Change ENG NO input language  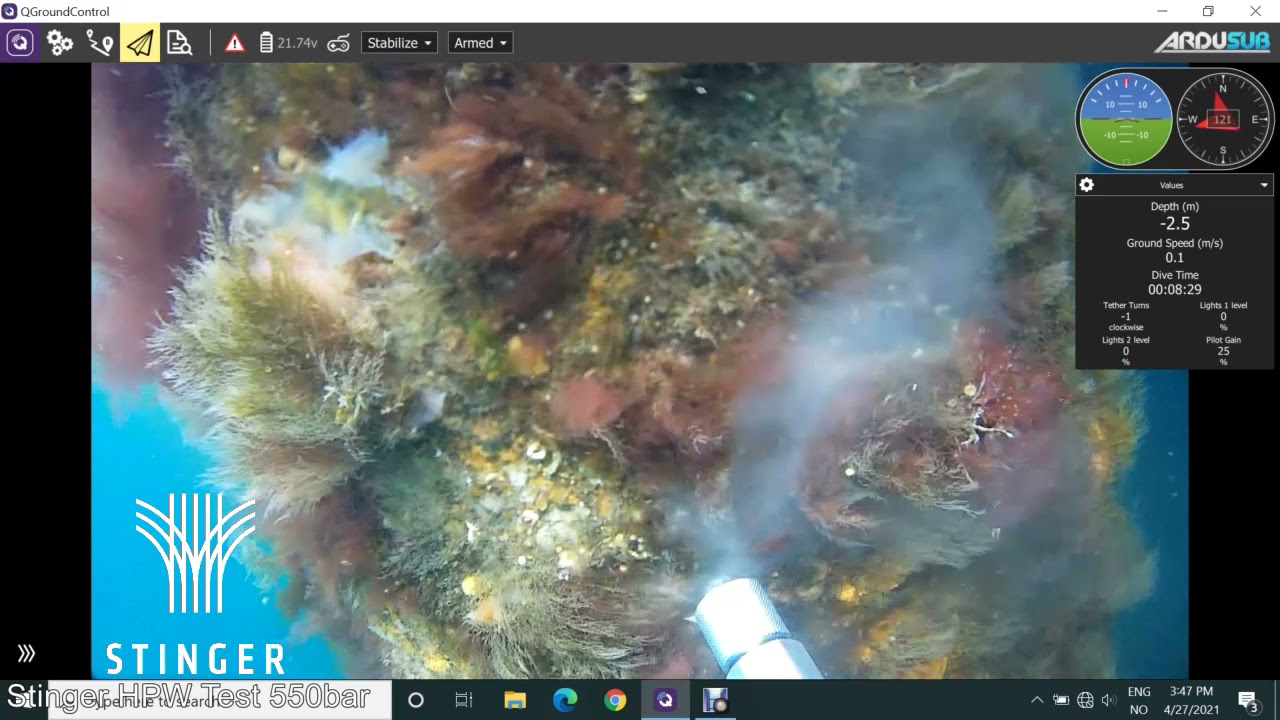(x=1139, y=700)
